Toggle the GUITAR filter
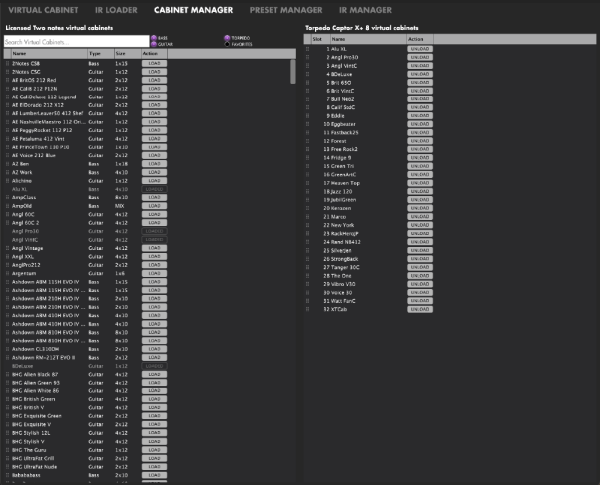Screen dimensions: 600x485 [154, 44]
